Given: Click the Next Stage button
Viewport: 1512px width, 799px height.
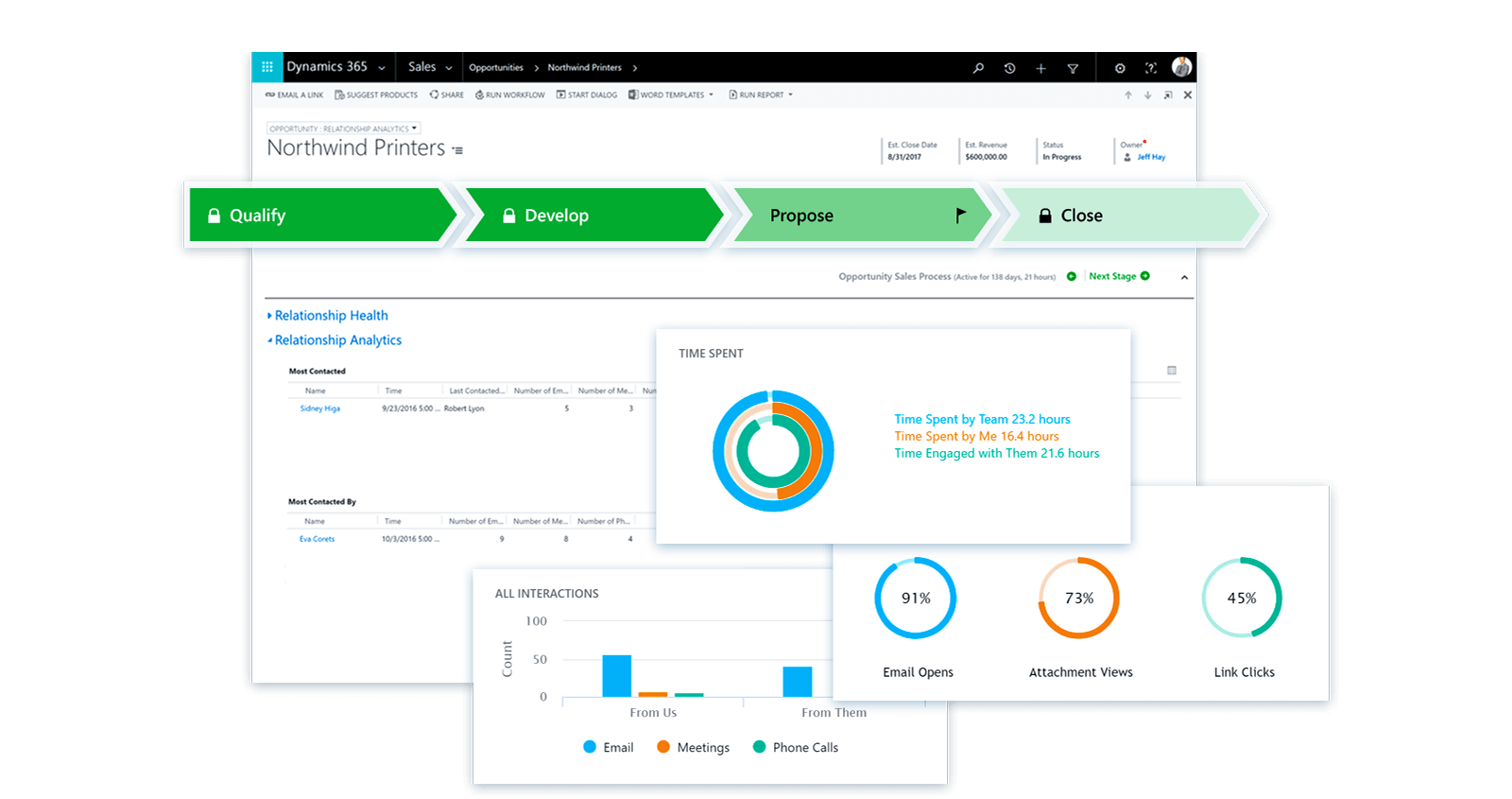Looking at the screenshot, I should [x=1119, y=276].
